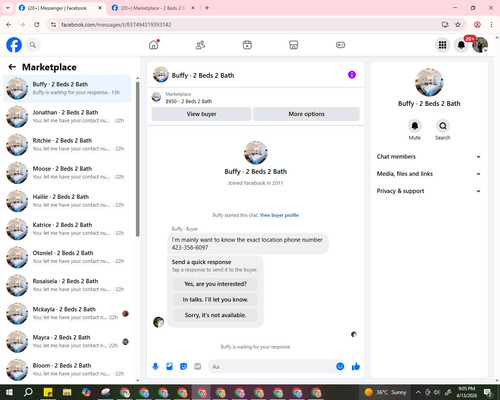The height and width of the screenshot is (400, 500).
Task: Open Windows Start menu
Action: click(x=9, y=392)
